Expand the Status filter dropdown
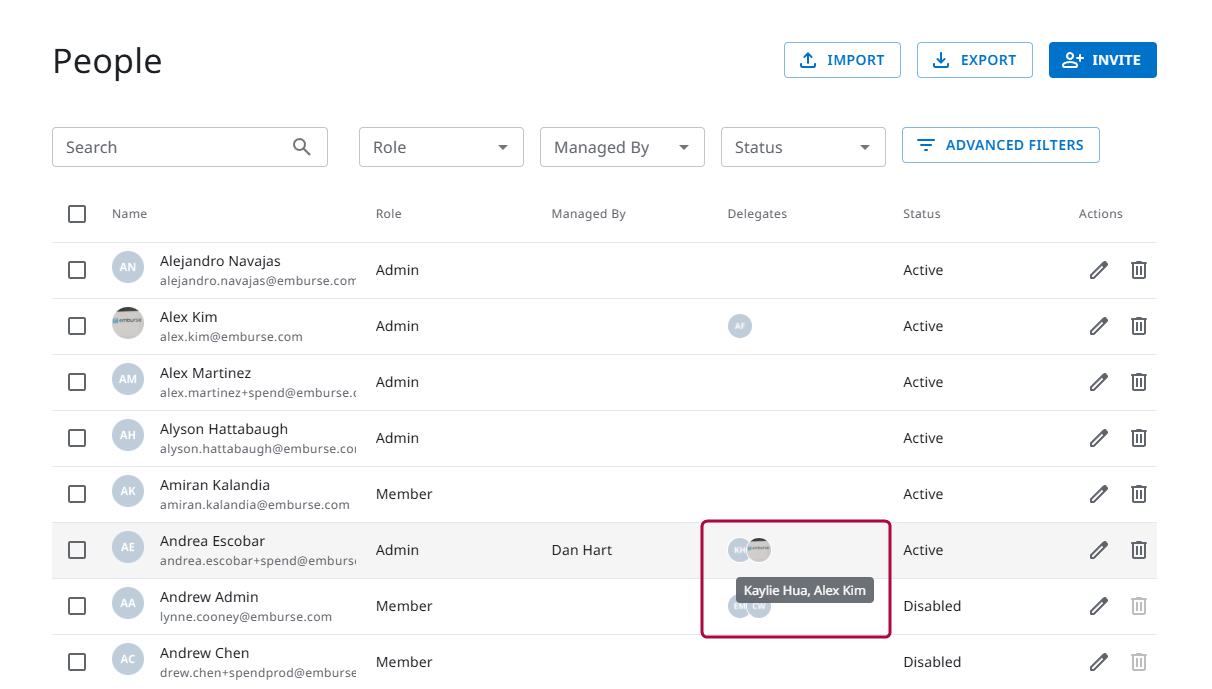The width and height of the screenshot is (1212, 689). [803, 146]
